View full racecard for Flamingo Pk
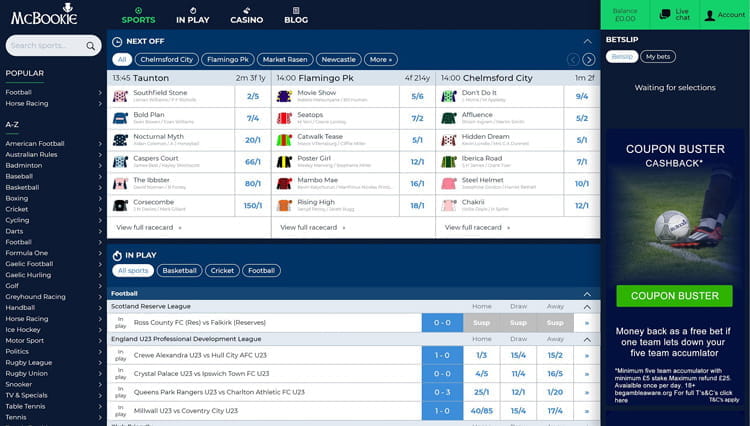This screenshot has height=426, width=750. (x=313, y=228)
